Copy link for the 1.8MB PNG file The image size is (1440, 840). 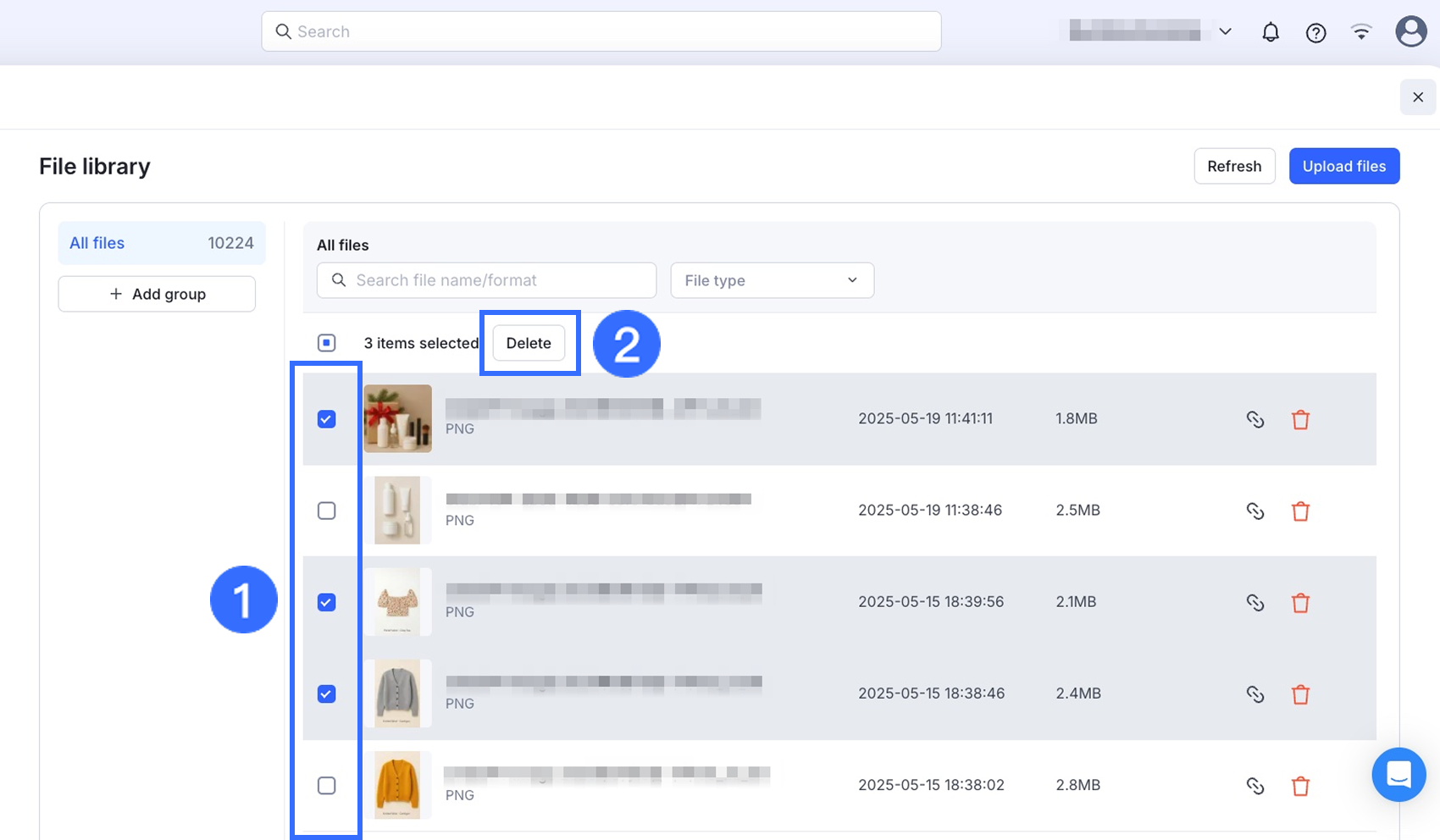(x=1254, y=419)
